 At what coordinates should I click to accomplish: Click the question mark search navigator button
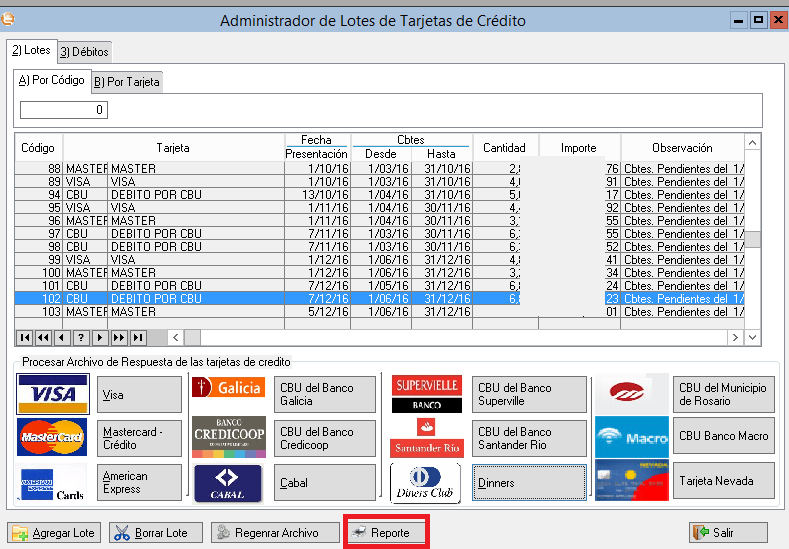[x=81, y=338]
